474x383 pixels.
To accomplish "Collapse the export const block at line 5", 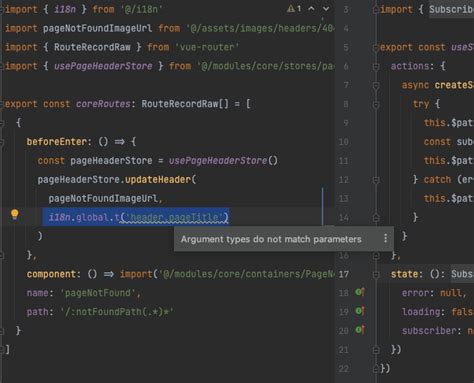I will 376,47.
